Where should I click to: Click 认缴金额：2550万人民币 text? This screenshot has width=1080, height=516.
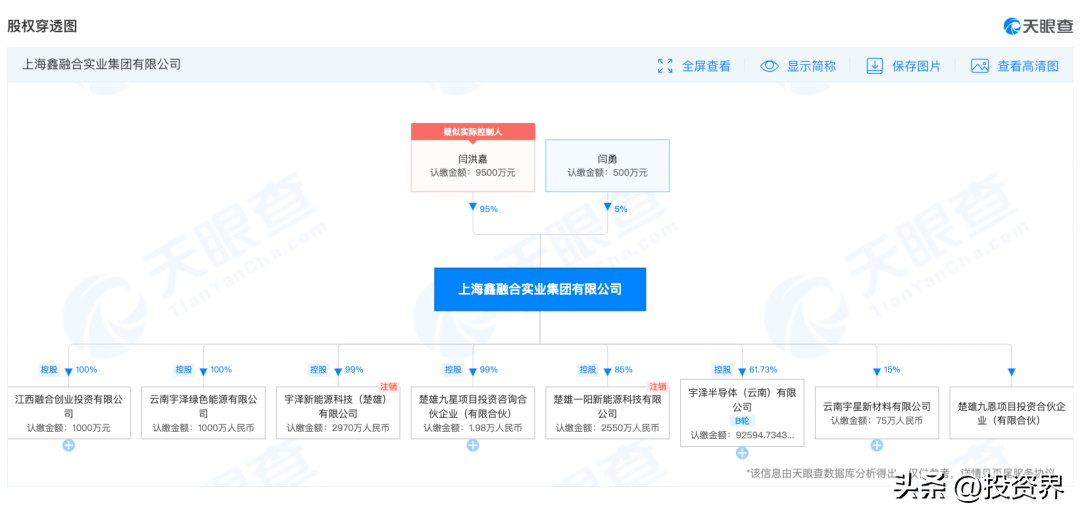[607, 428]
